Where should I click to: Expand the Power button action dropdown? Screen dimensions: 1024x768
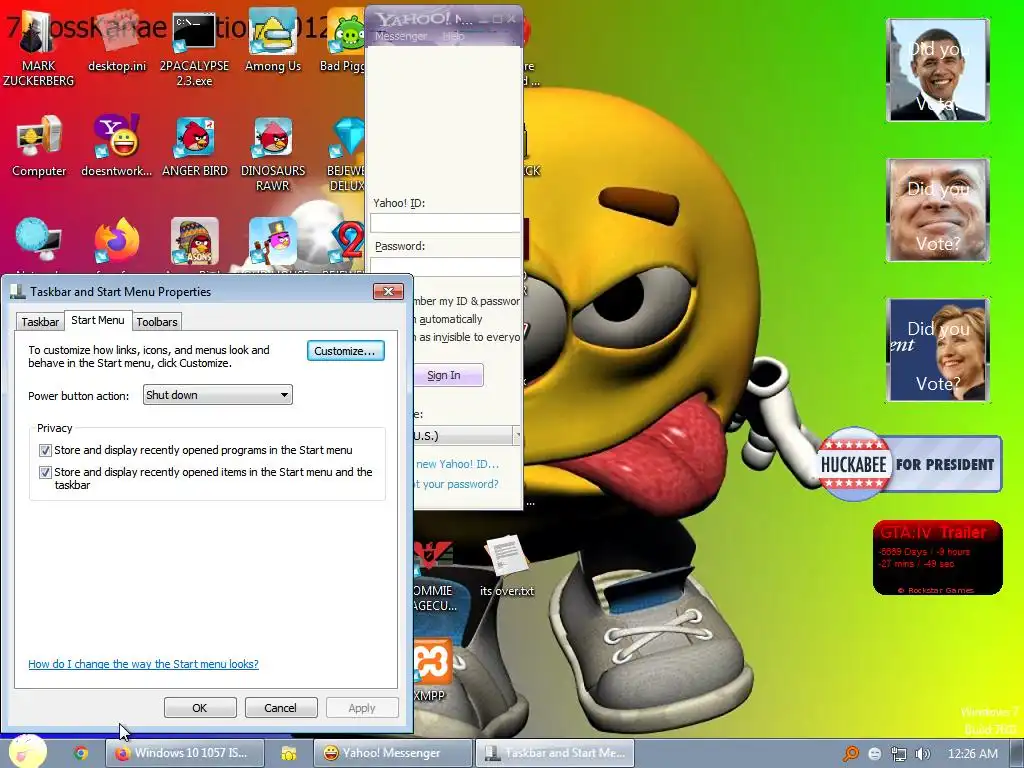coord(217,394)
